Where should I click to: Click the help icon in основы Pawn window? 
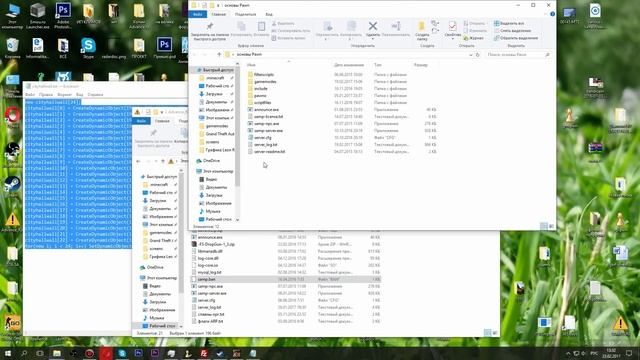tap(552, 14)
